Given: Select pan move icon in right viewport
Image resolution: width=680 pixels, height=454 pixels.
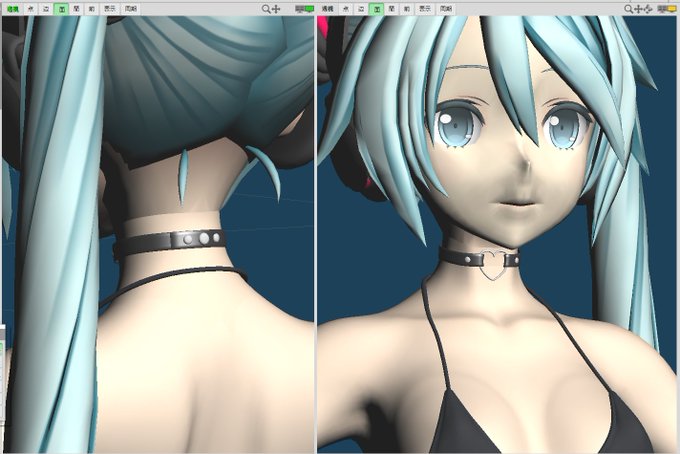Looking at the screenshot, I should click(x=638, y=9).
